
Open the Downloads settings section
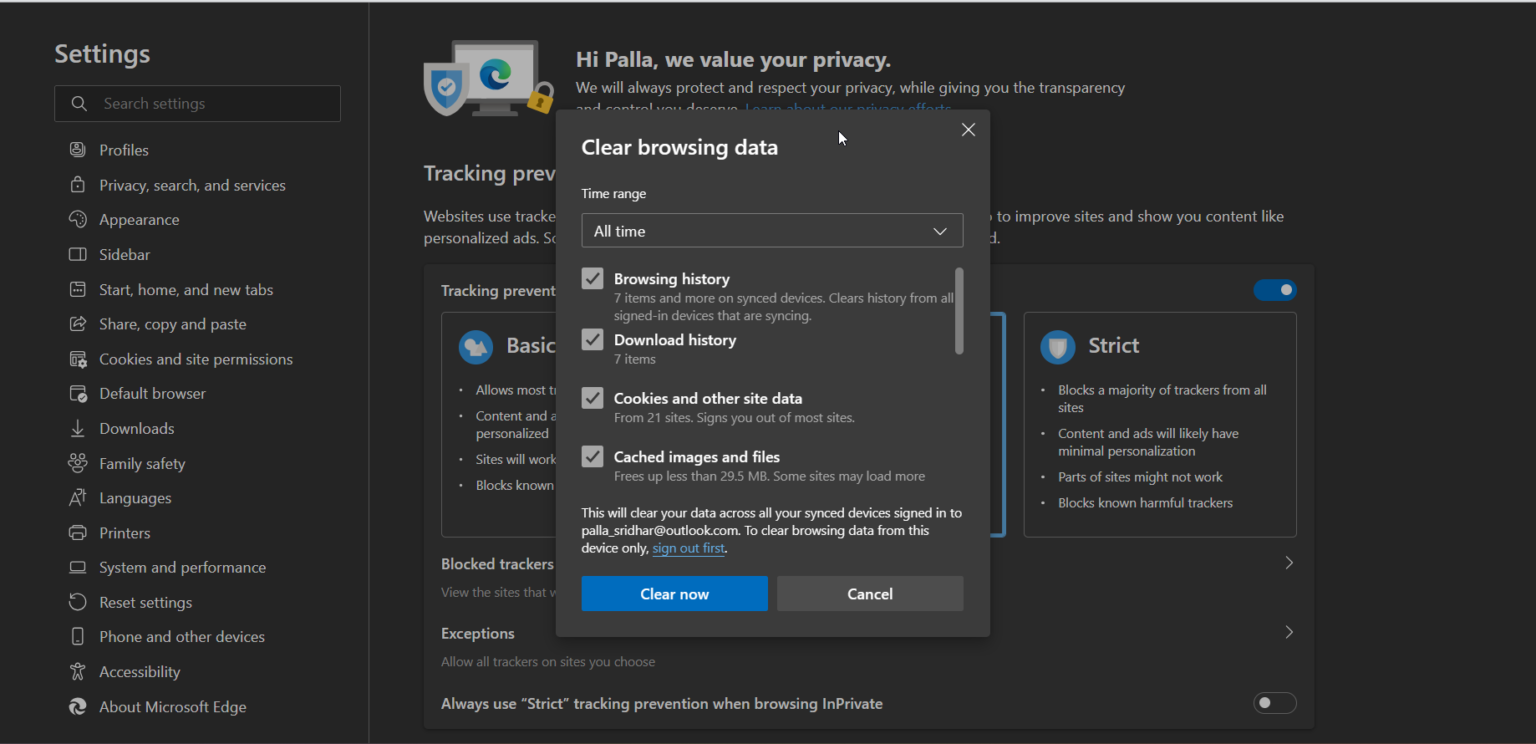[136, 428]
